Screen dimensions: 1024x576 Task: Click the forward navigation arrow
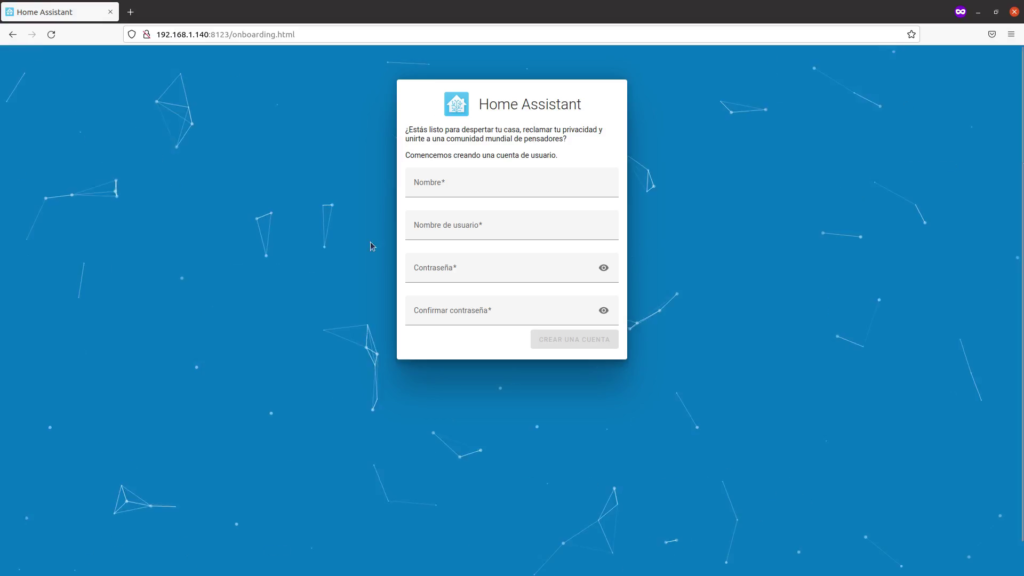(x=31, y=33)
